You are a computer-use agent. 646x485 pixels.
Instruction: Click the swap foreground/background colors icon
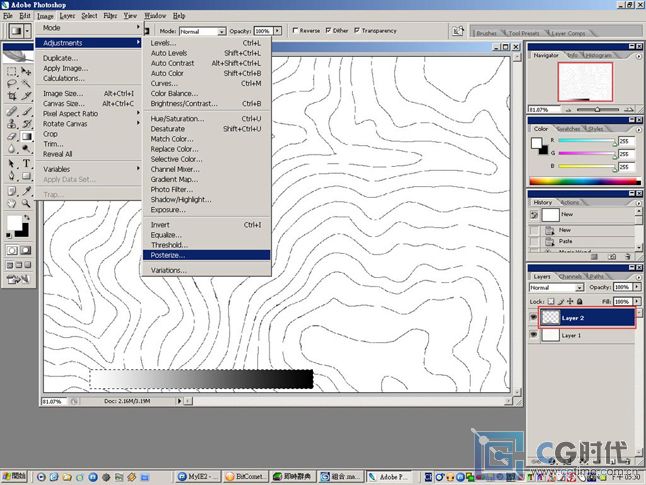27,217
